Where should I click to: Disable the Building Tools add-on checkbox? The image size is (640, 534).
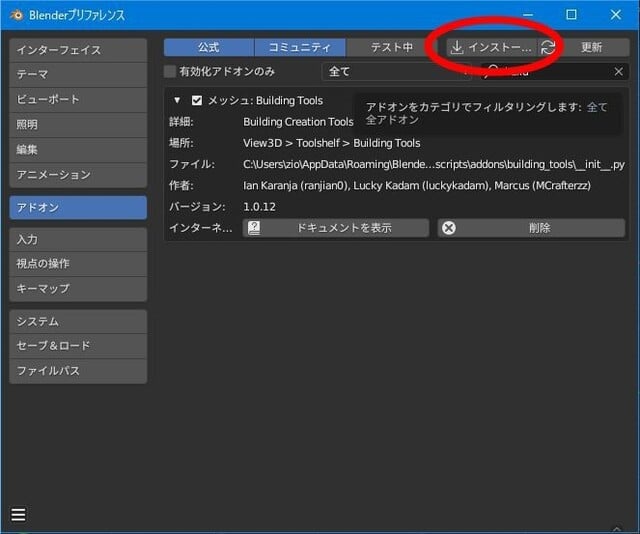point(197,100)
